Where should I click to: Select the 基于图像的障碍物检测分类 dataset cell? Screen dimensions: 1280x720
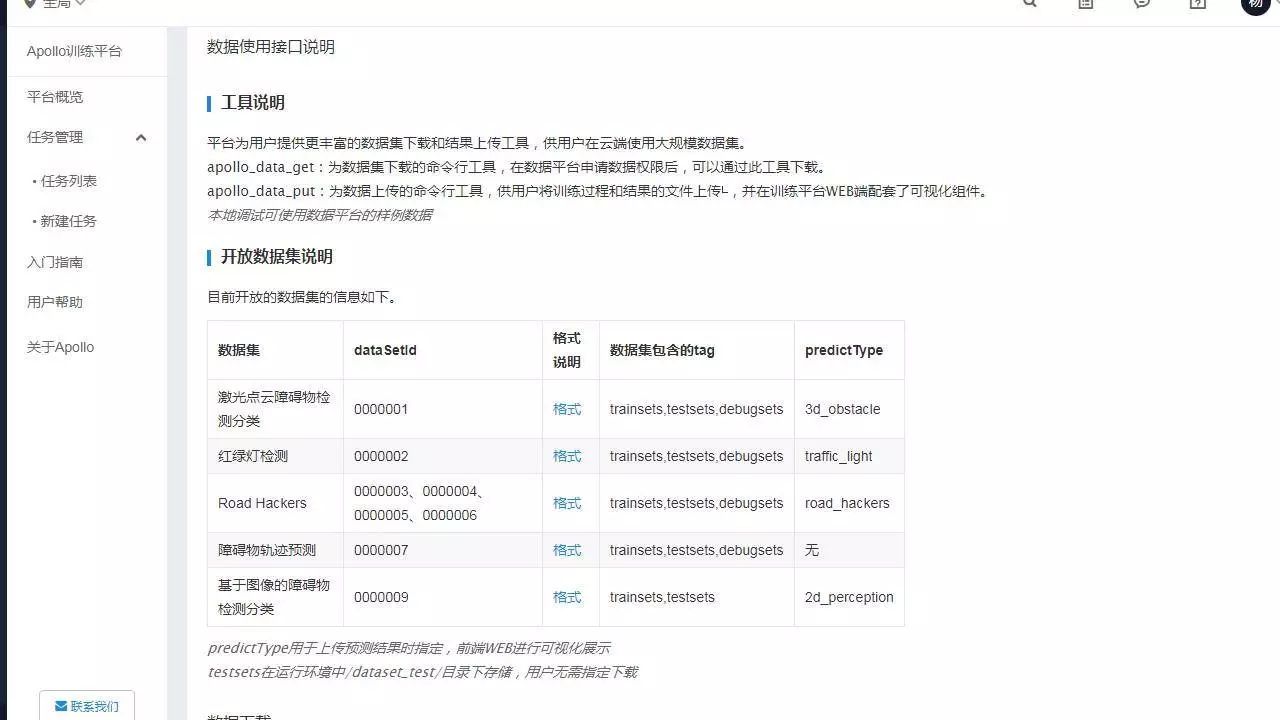click(274, 597)
